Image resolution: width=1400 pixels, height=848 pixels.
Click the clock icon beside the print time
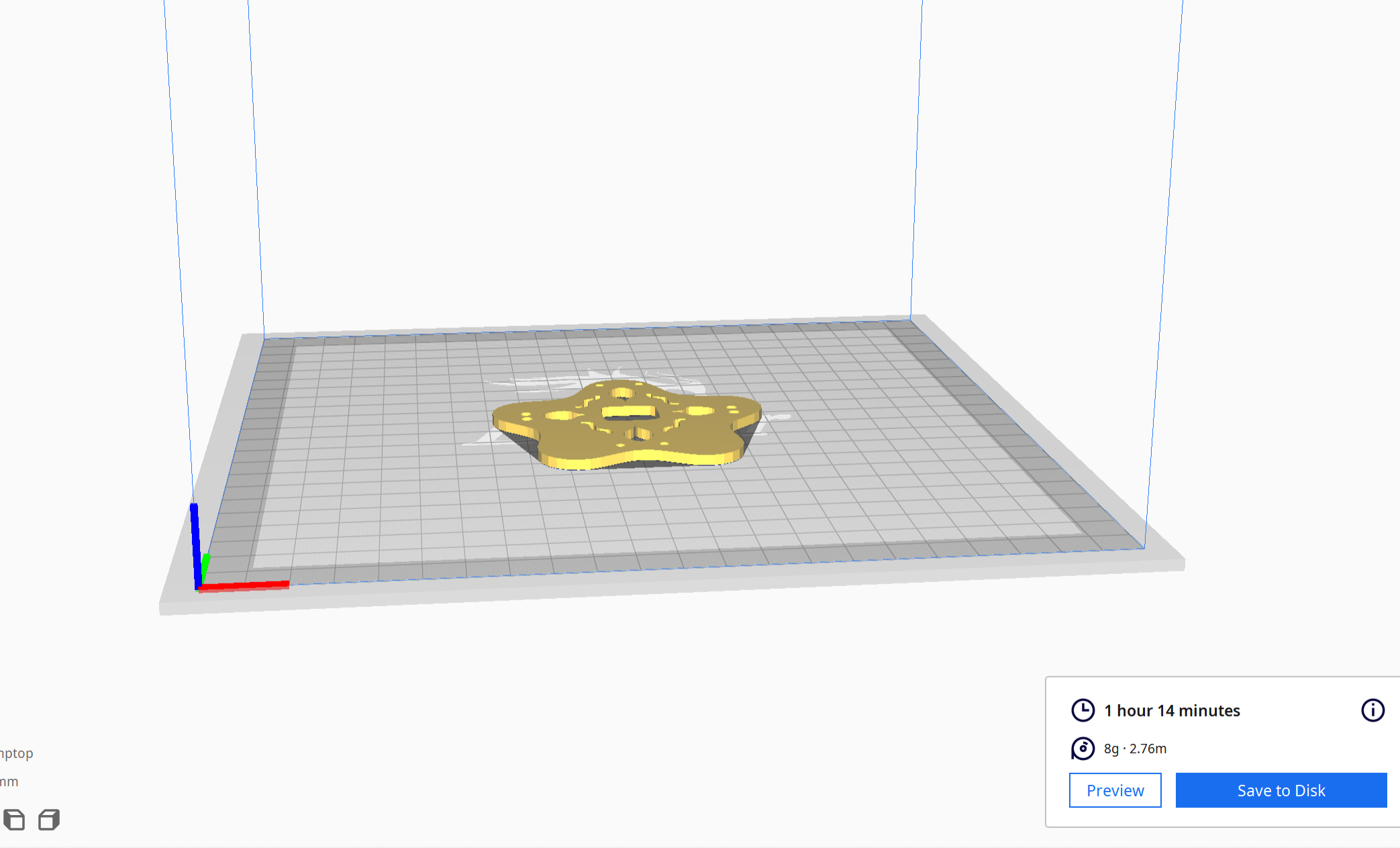pos(1083,710)
